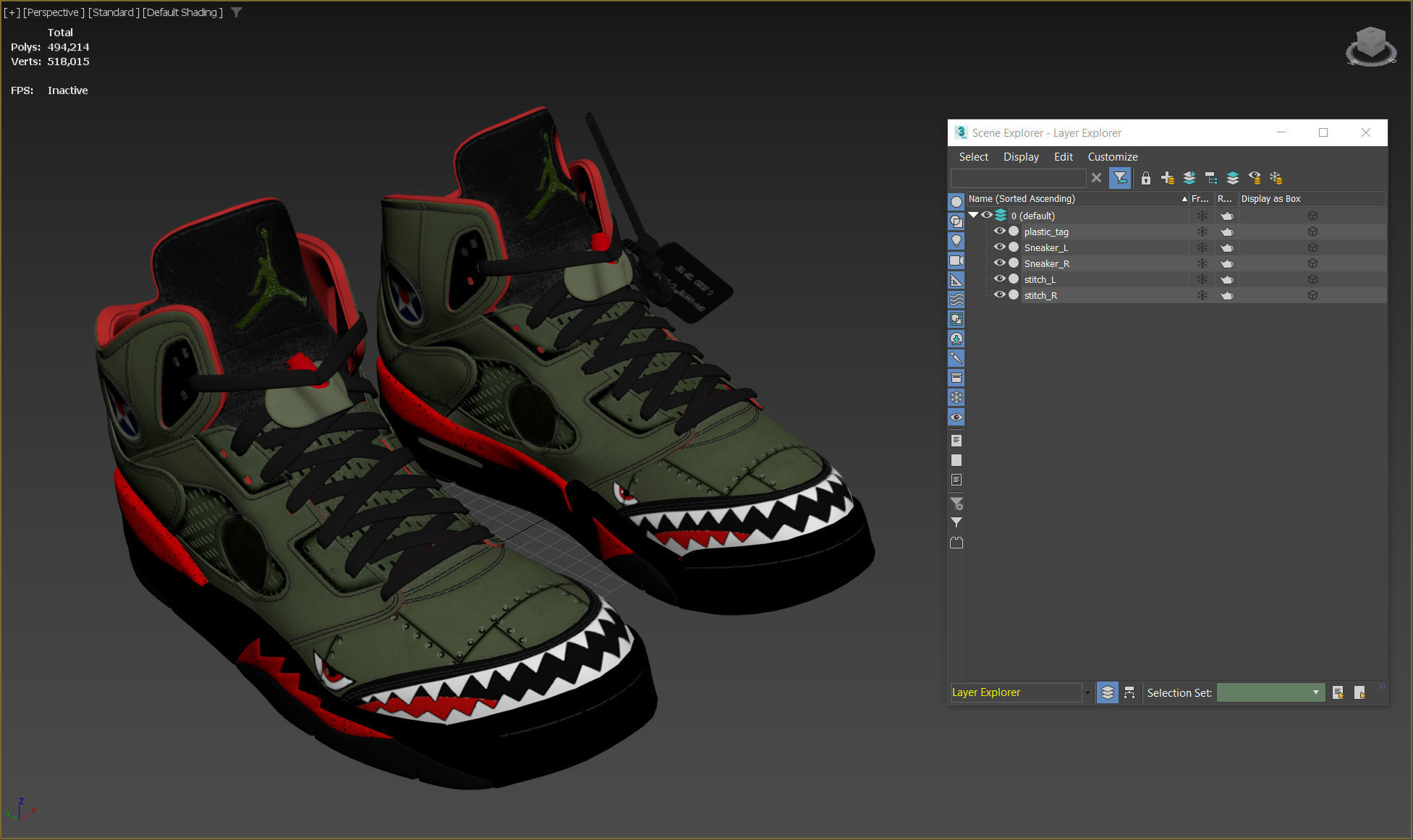Click Hide All Layers eye-stack icon
This screenshot has width=1413, height=840.
pos(1255,178)
